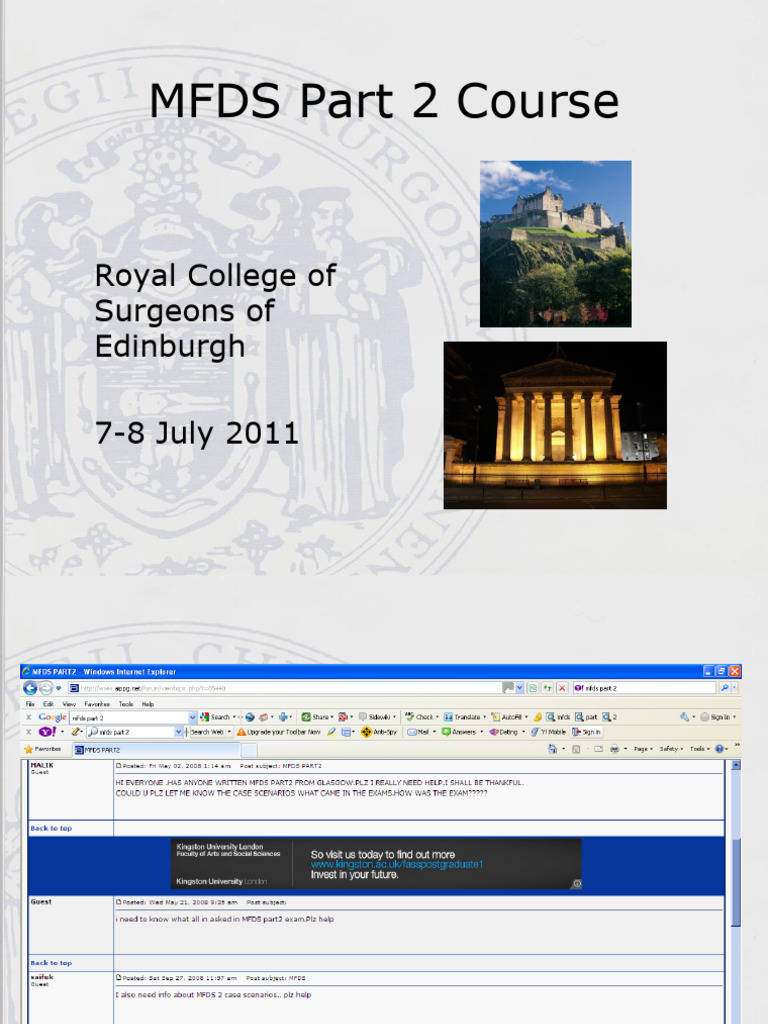The image size is (768, 1024).
Task: Click the page vertical scrollbar thumb
Action: tap(735, 882)
